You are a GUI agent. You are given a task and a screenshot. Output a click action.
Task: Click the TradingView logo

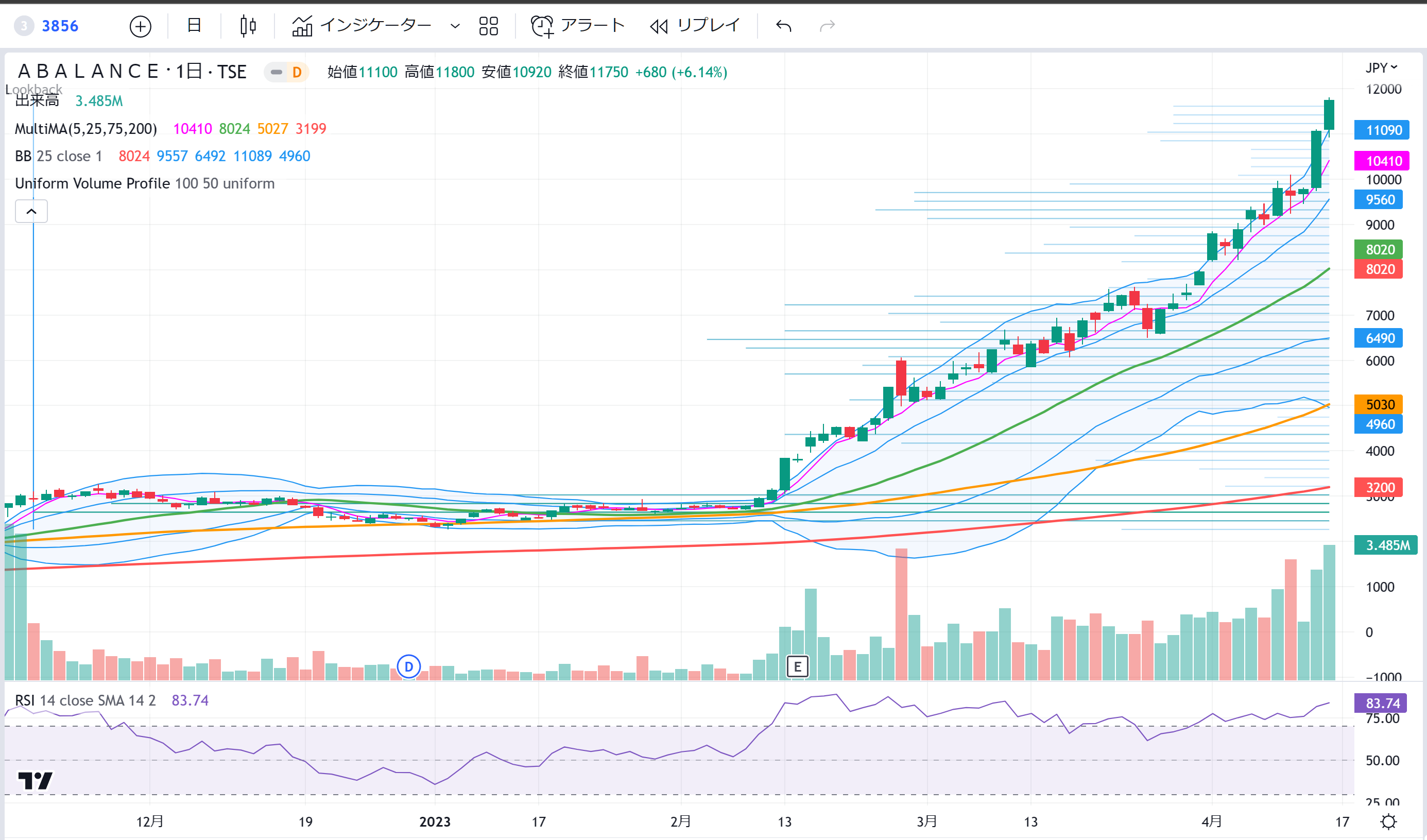(x=35, y=781)
